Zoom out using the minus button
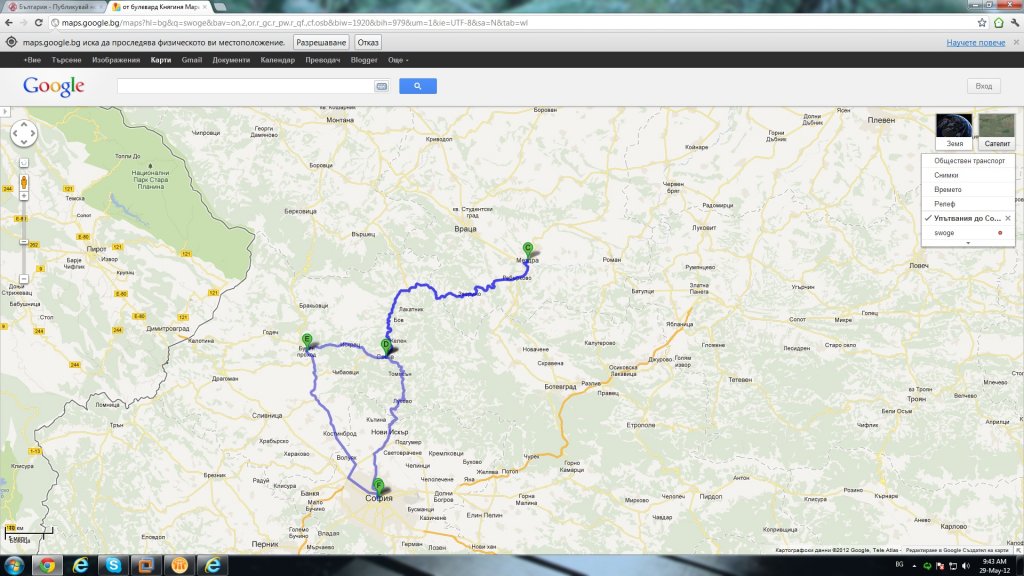The image size is (1024, 576). point(24,279)
